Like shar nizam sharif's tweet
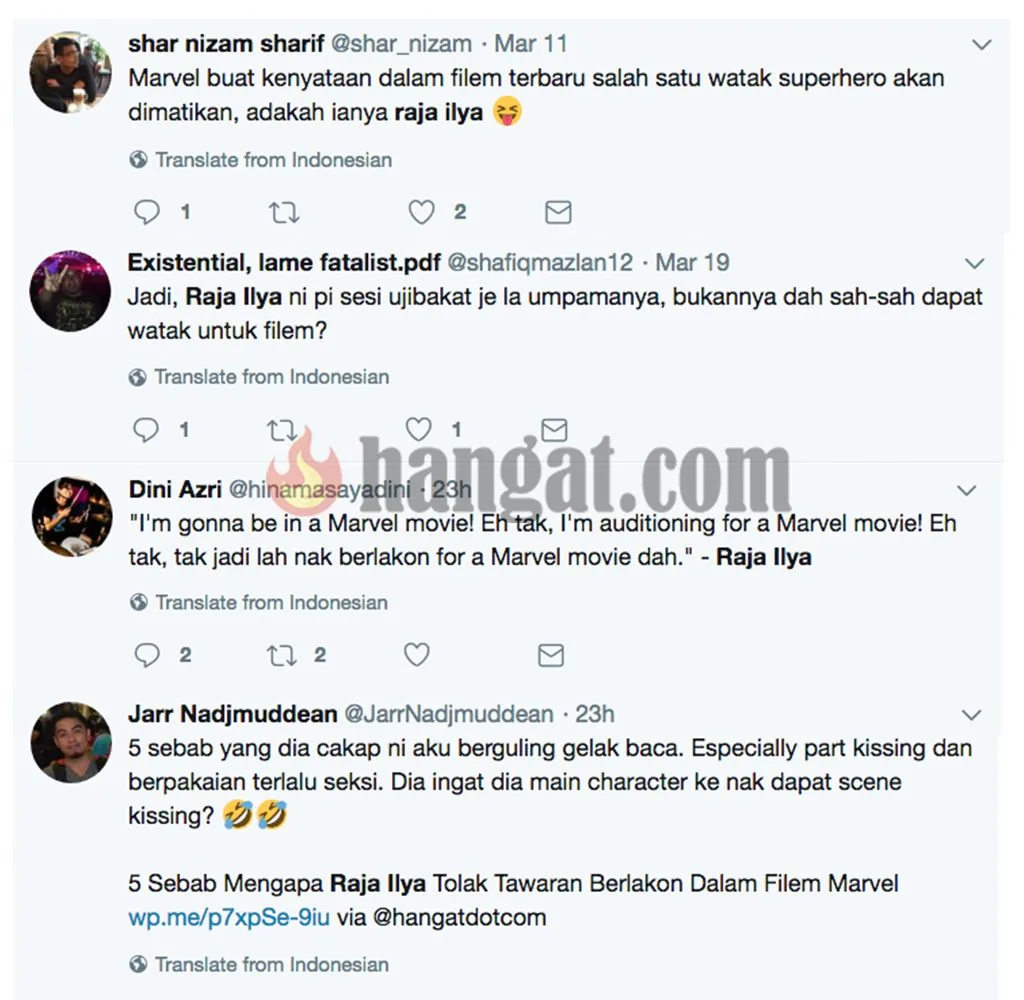Image resolution: width=1024 pixels, height=1000 pixels. tap(421, 212)
